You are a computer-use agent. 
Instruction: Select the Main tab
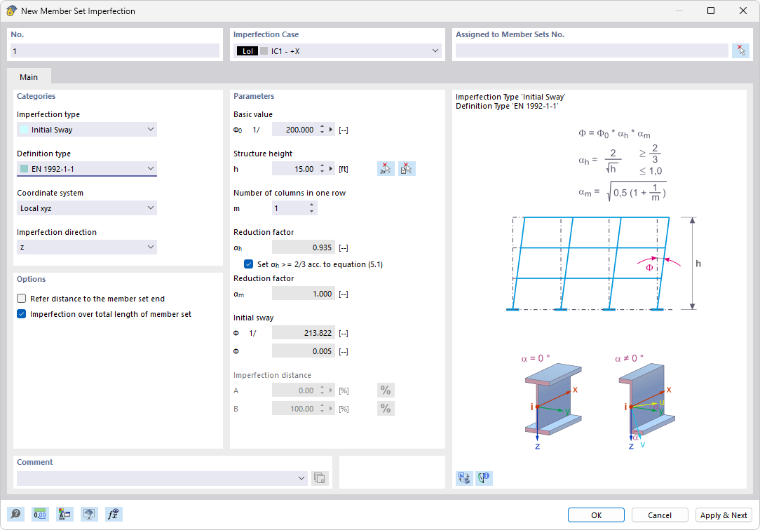[29, 77]
